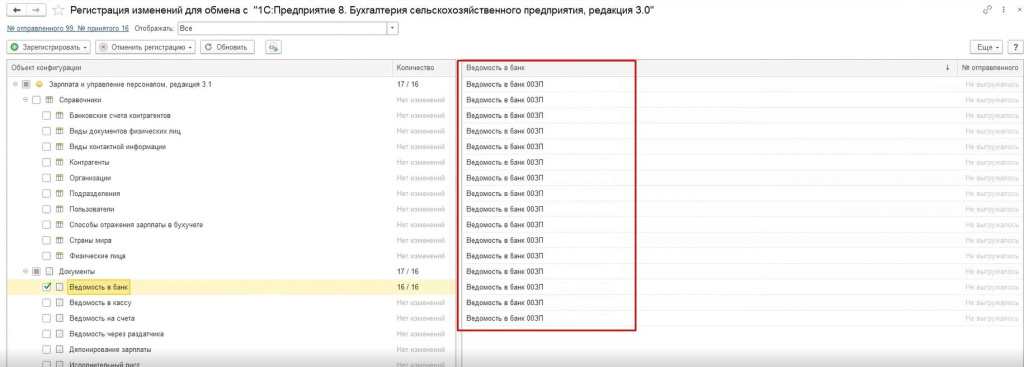The image size is (1024, 367).
Task: Click the Объект конфигурации column header
Action: [x=200, y=68]
